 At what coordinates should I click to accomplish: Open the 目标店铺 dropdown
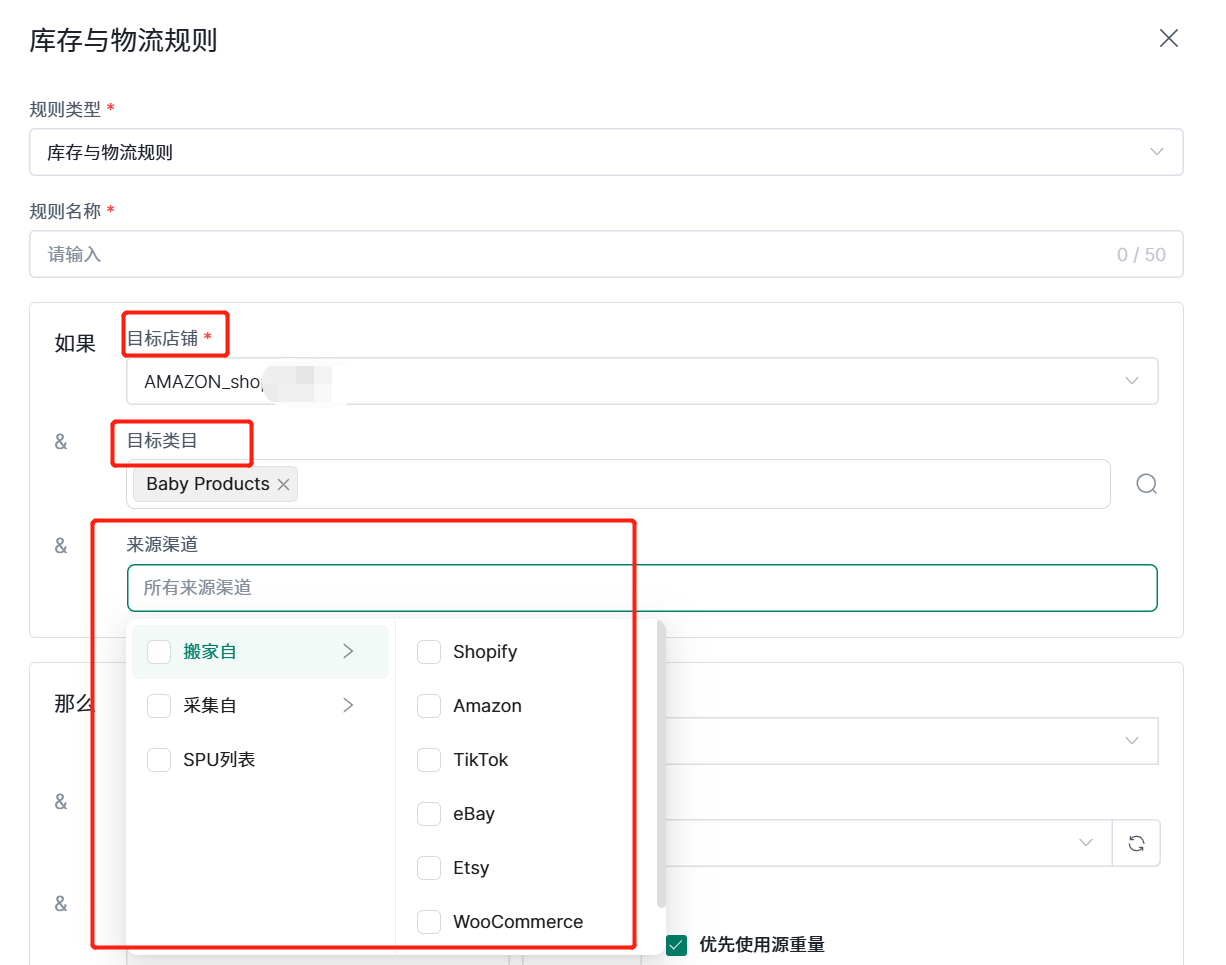(641, 381)
